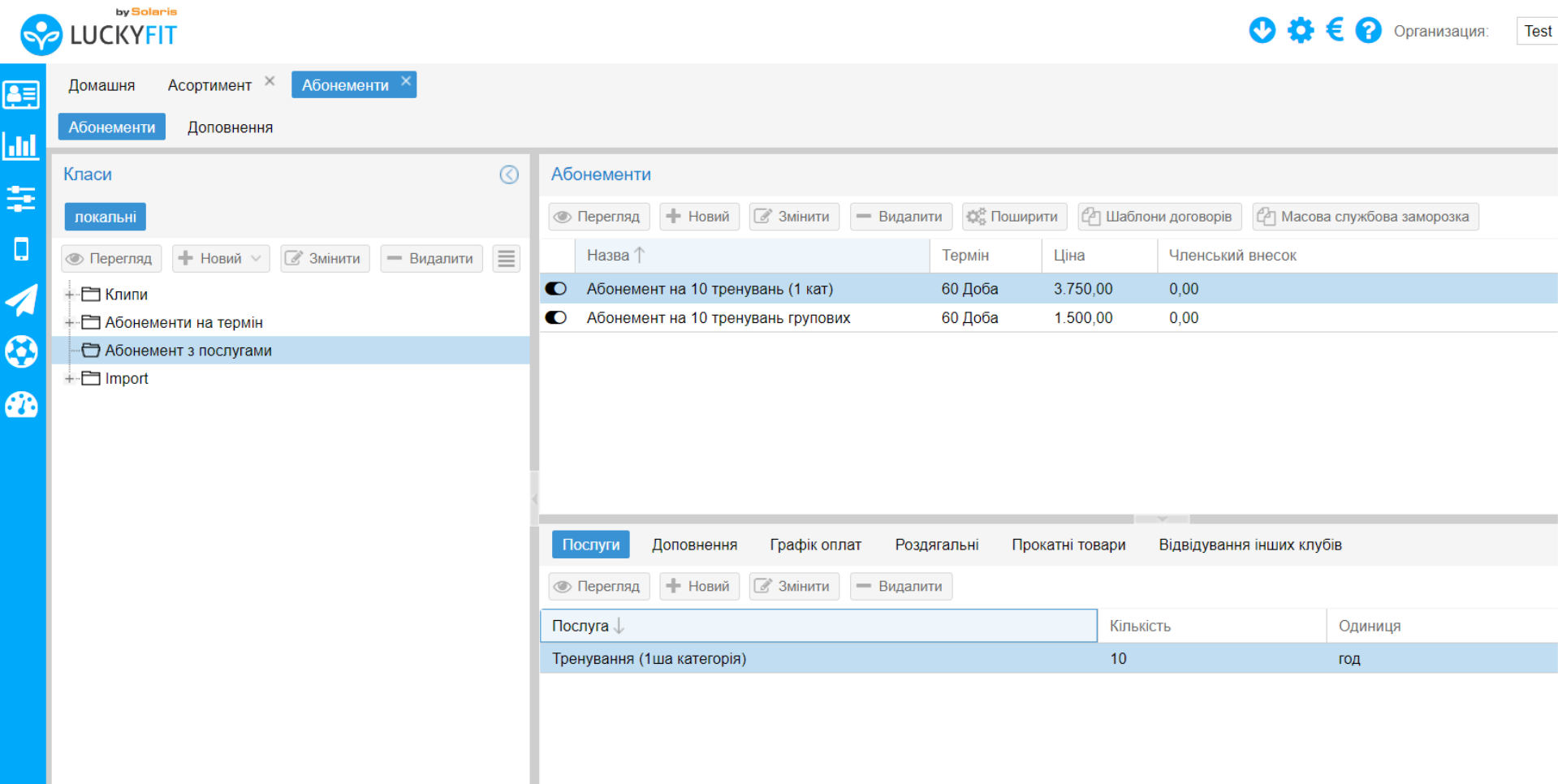This screenshot has height=784, width=1558.
Task: Click the Абонементи на термін folder icon
Action: click(x=91, y=322)
